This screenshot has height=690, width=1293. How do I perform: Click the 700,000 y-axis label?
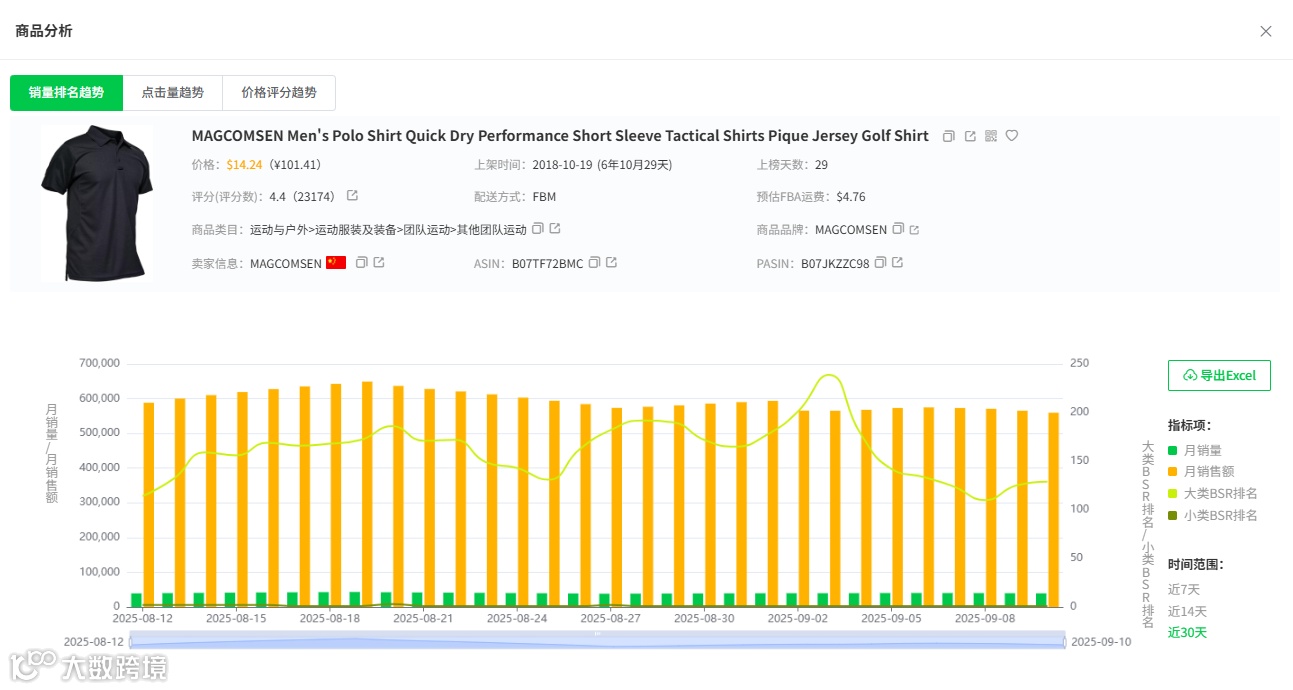coord(99,363)
